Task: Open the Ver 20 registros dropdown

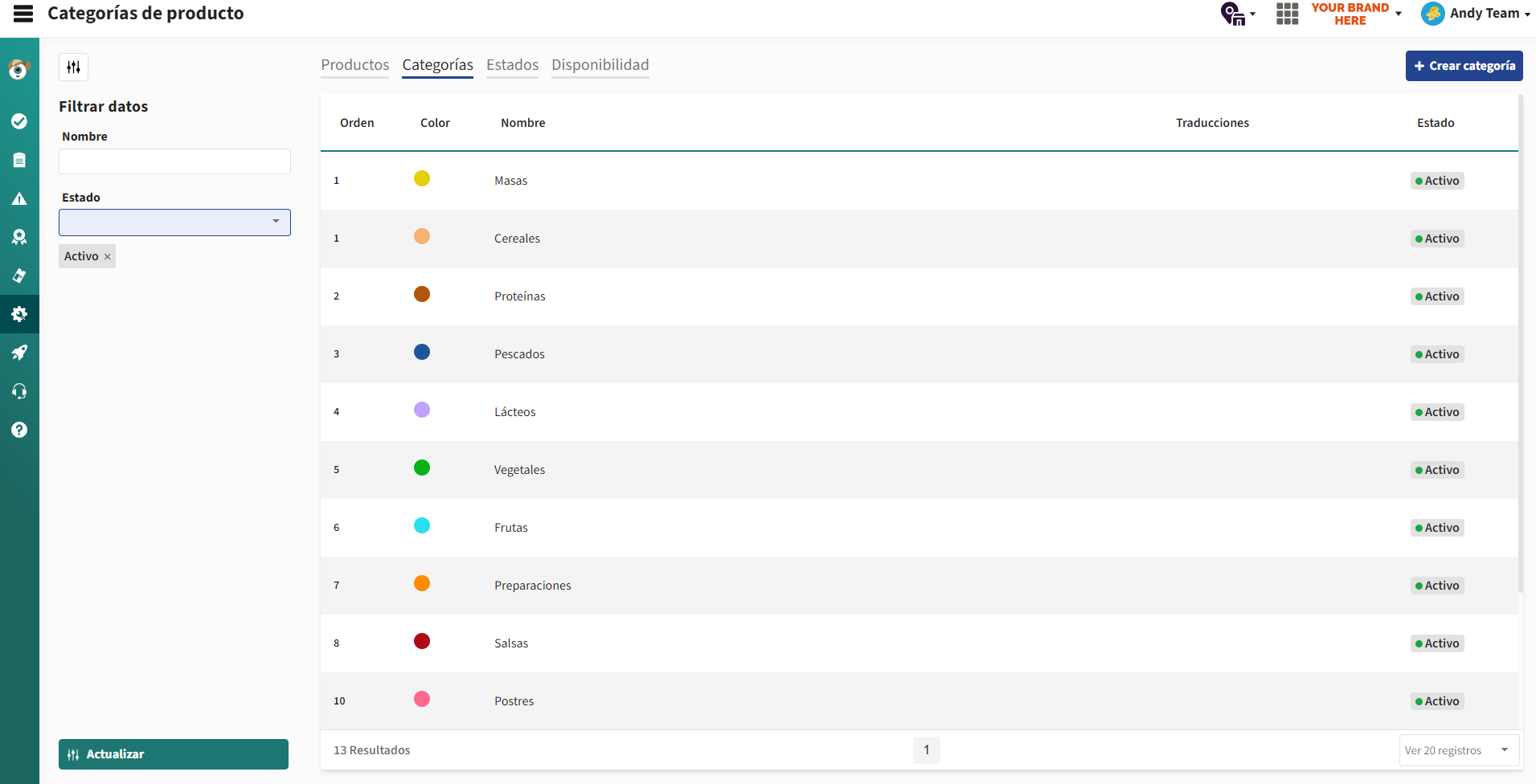Action: pyautogui.click(x=1459, y=750)
